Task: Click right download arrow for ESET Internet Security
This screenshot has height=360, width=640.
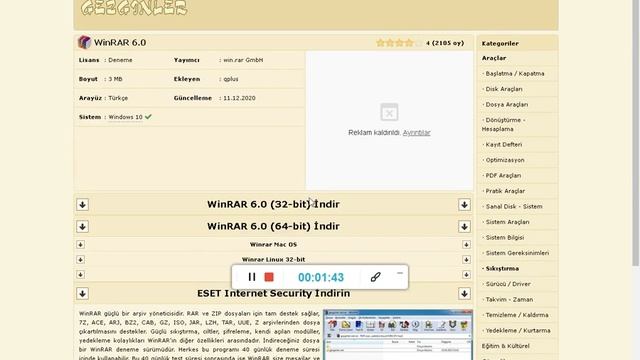Action: click(x=464, y=293)
